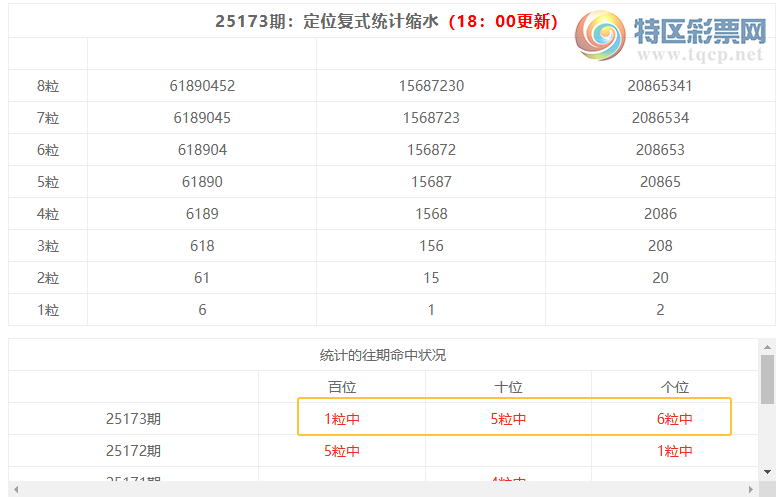Click the red 18:00更新 text in title
Screen dimensions: 776x497
[x=503, y=21]
